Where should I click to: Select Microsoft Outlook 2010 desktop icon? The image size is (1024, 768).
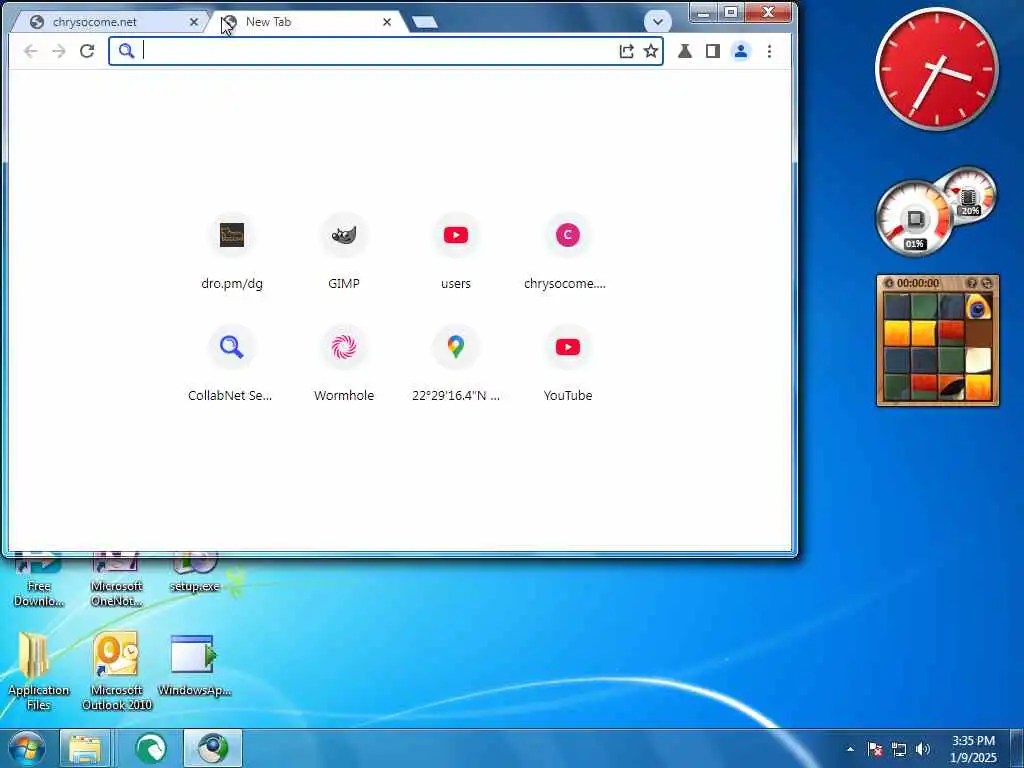(x=116, y=671)
